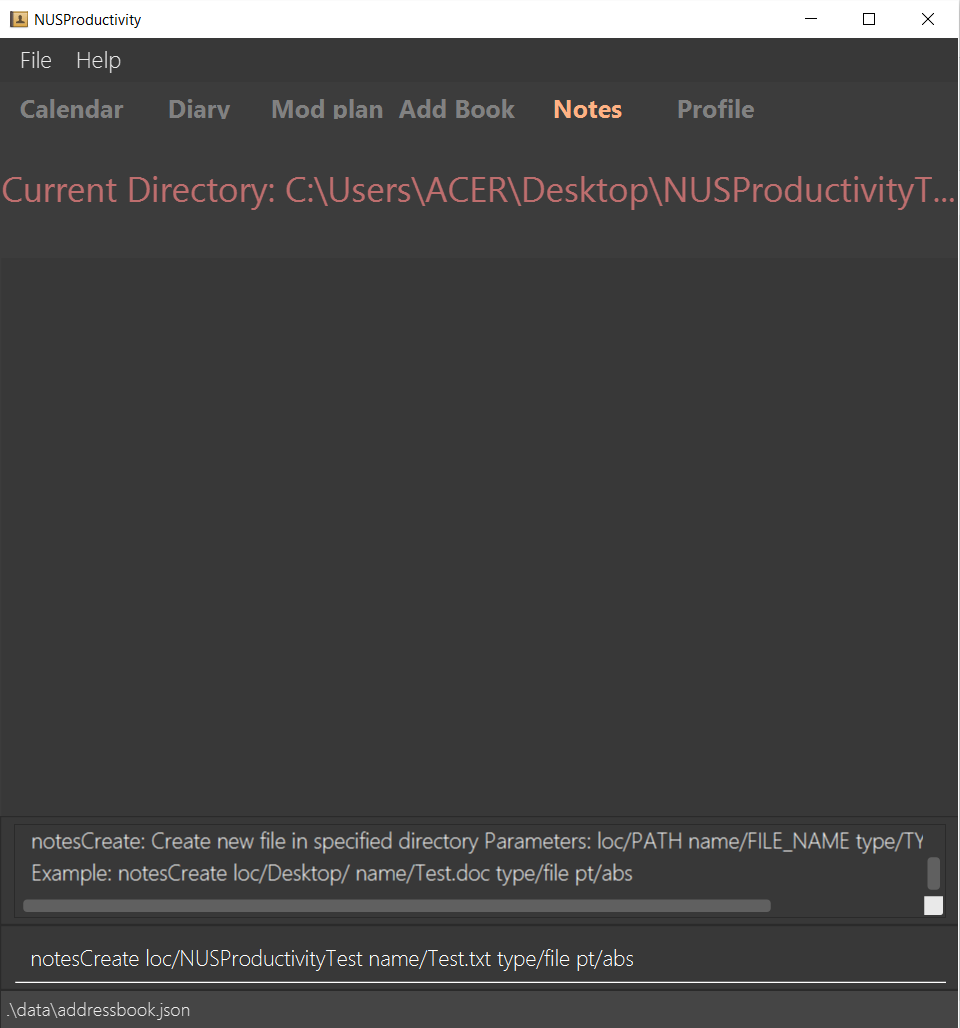This screenshot has width=960, height=1028.
Task: Open the Add Book tab
Action: coord(456,109)
